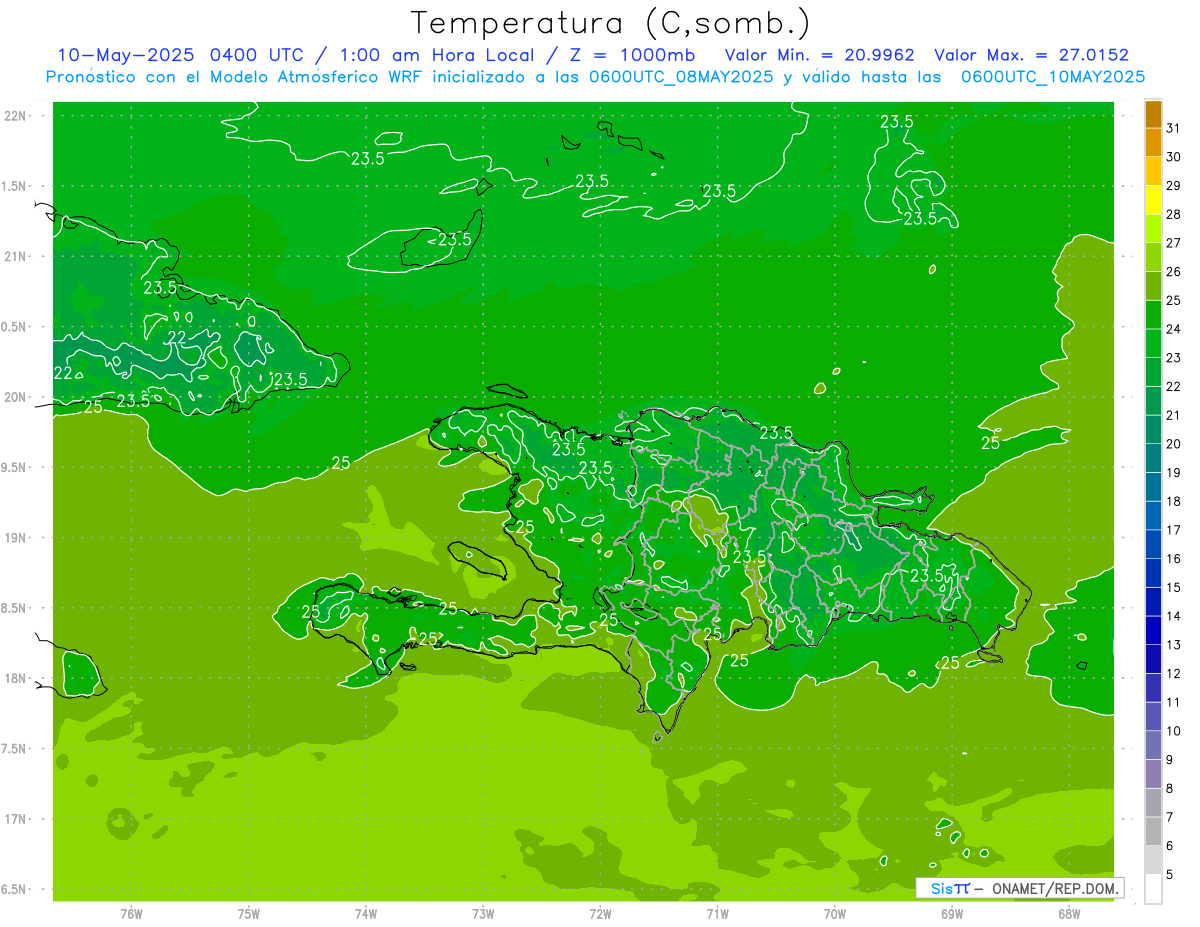This screenshot has height=927, width=1200.
Task: Pick the dark blue legend swatch between 12 and 13
Action: 1153,660
